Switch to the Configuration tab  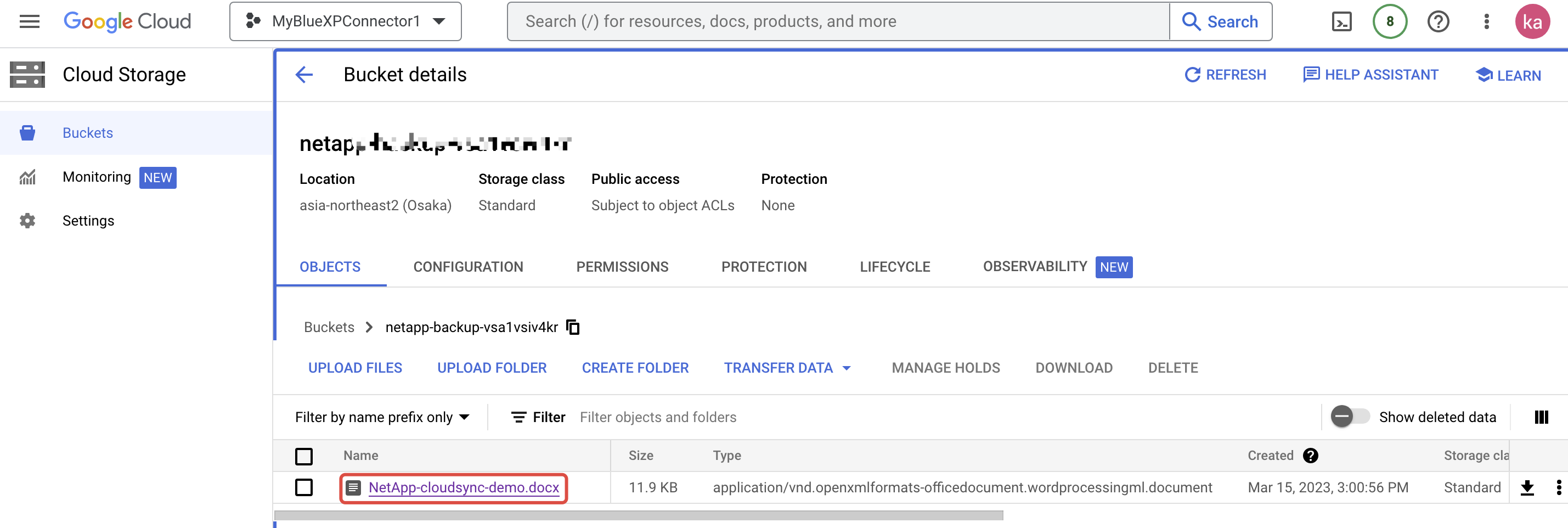coord(468,267)
